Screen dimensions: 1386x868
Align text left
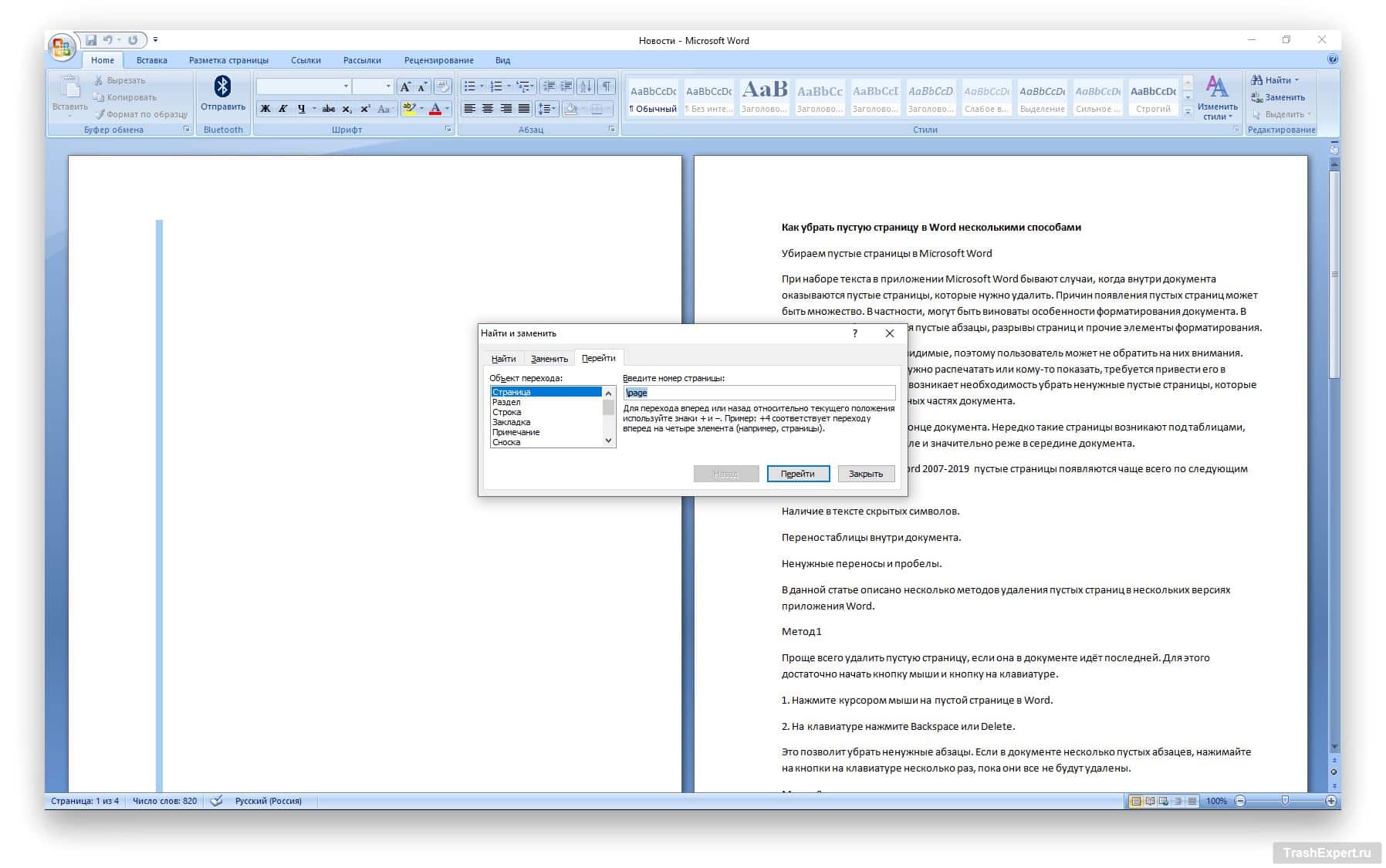tap(469, 109)
